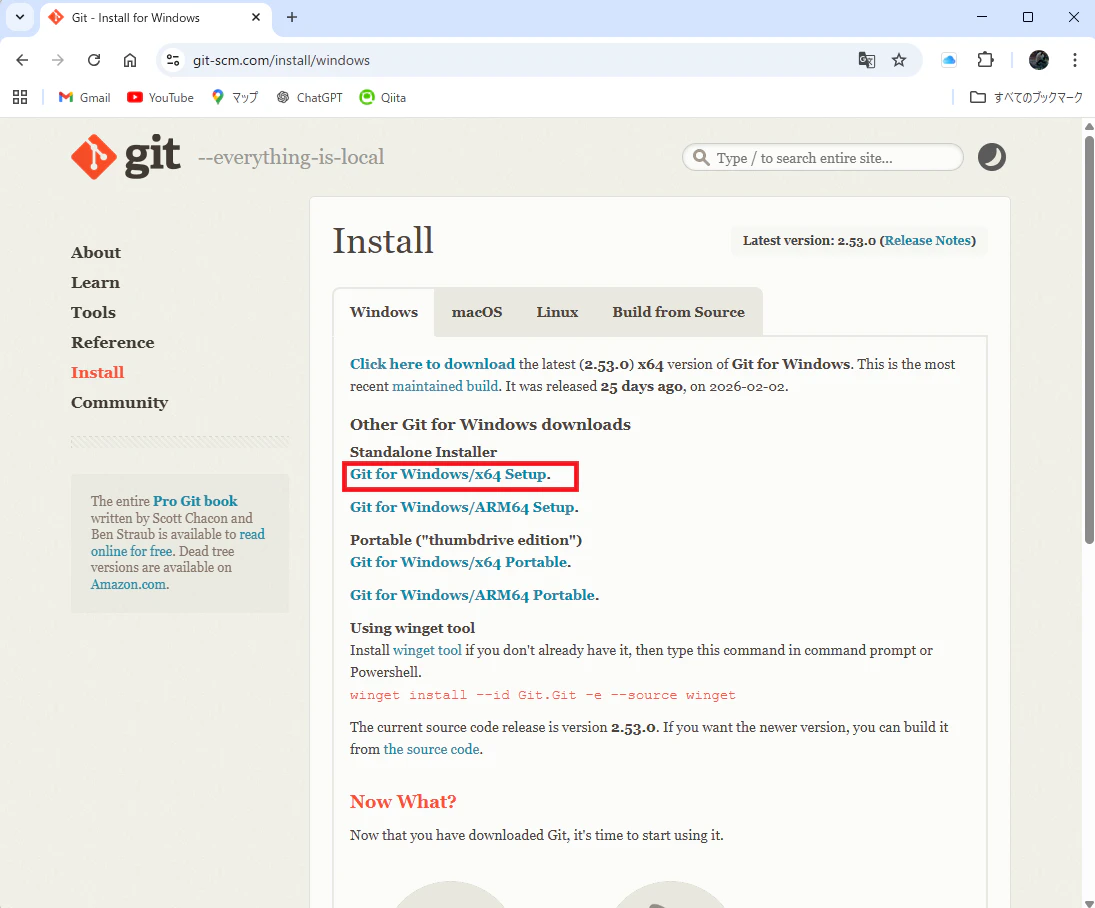Open the cloud extension icon

tap(949, 60)
